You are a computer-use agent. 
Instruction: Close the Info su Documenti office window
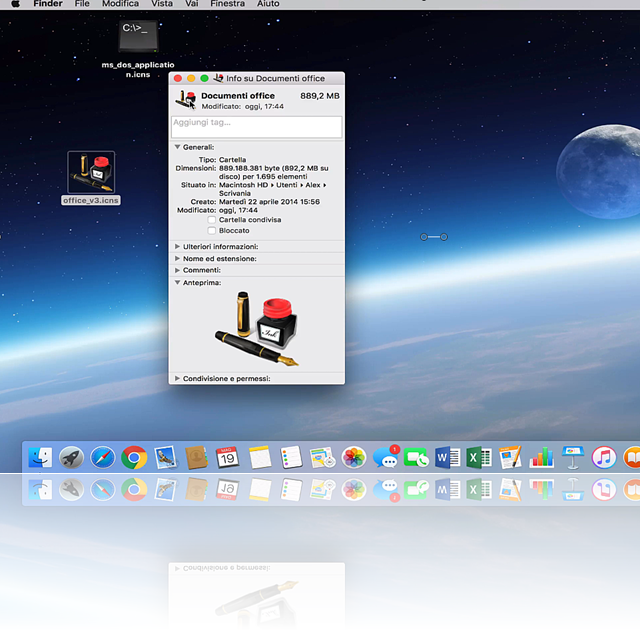click(x=178, y=78)
